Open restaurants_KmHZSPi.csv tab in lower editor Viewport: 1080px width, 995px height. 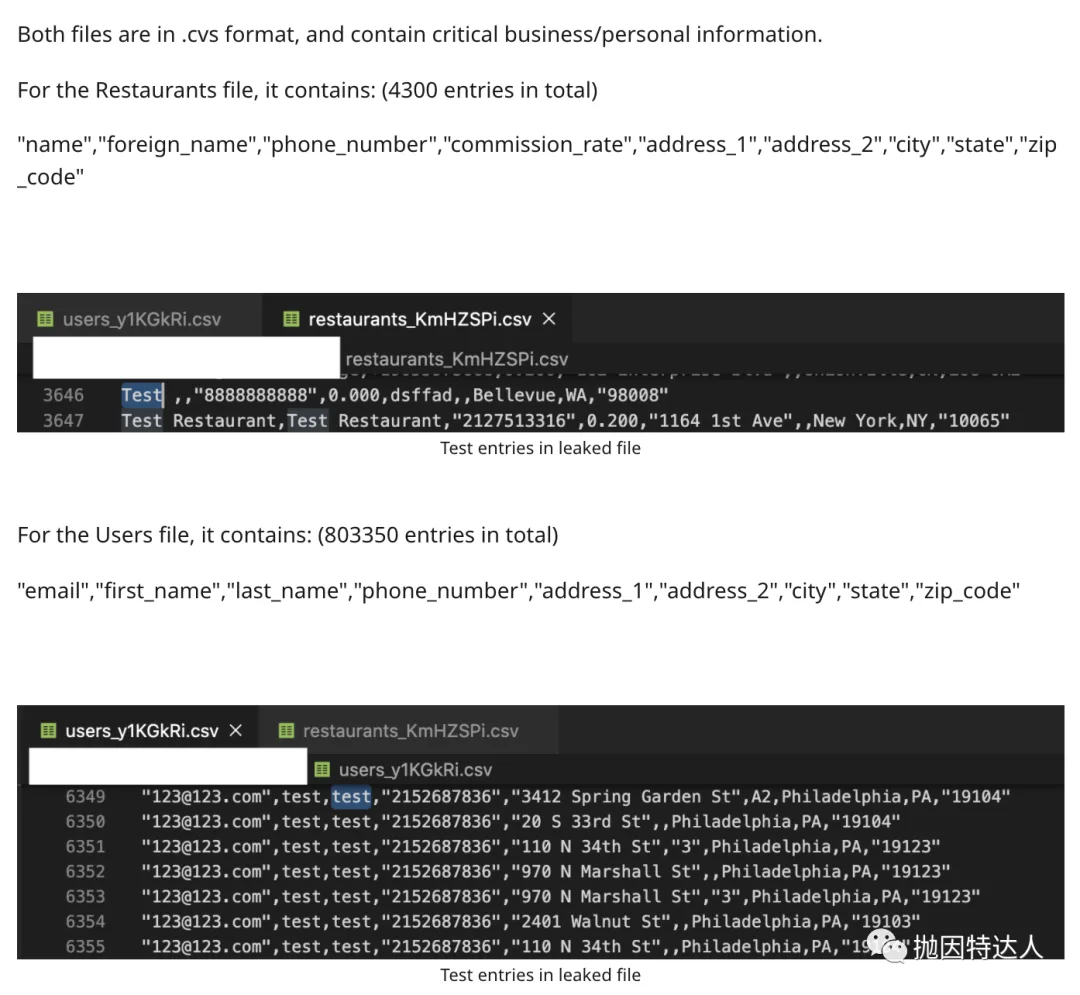pyautogui.click(x=411, y=731)
